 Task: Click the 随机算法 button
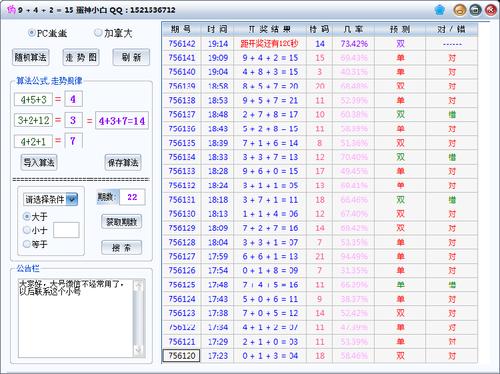pos(30,57)
